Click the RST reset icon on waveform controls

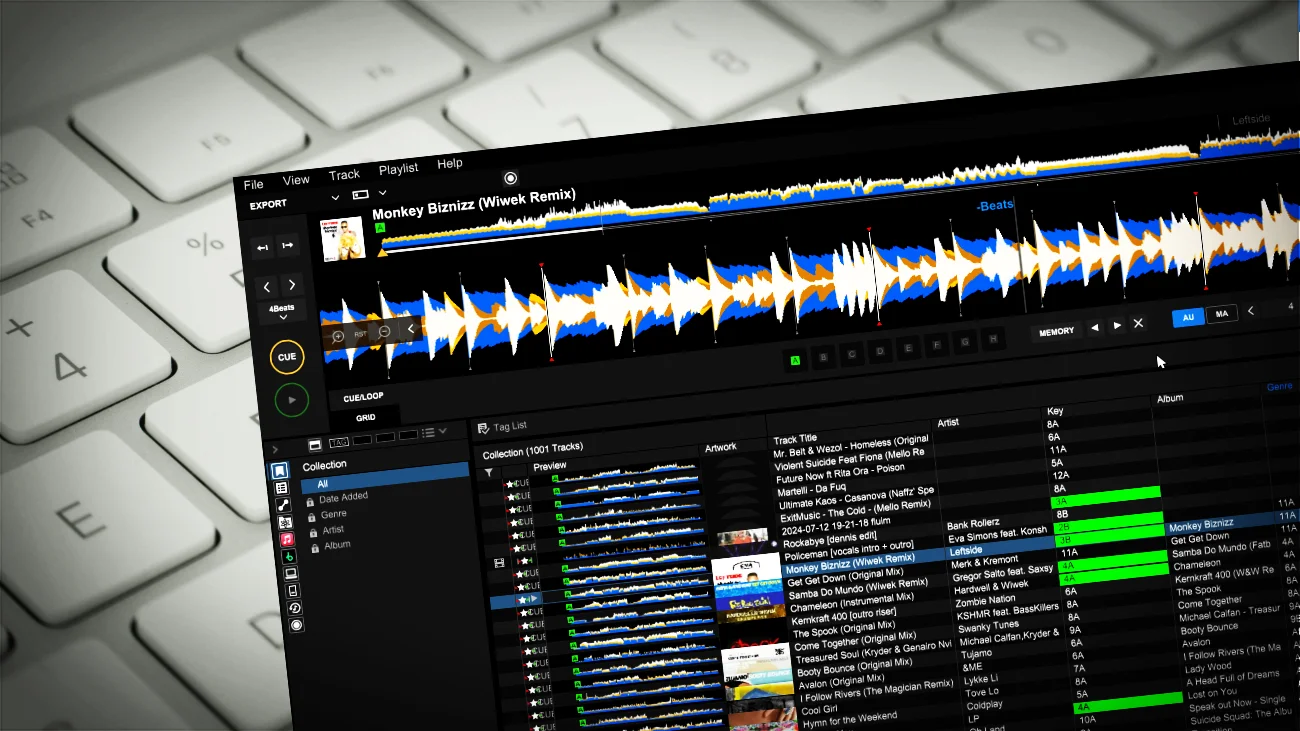pyautogui.click(x=360, y=333)
